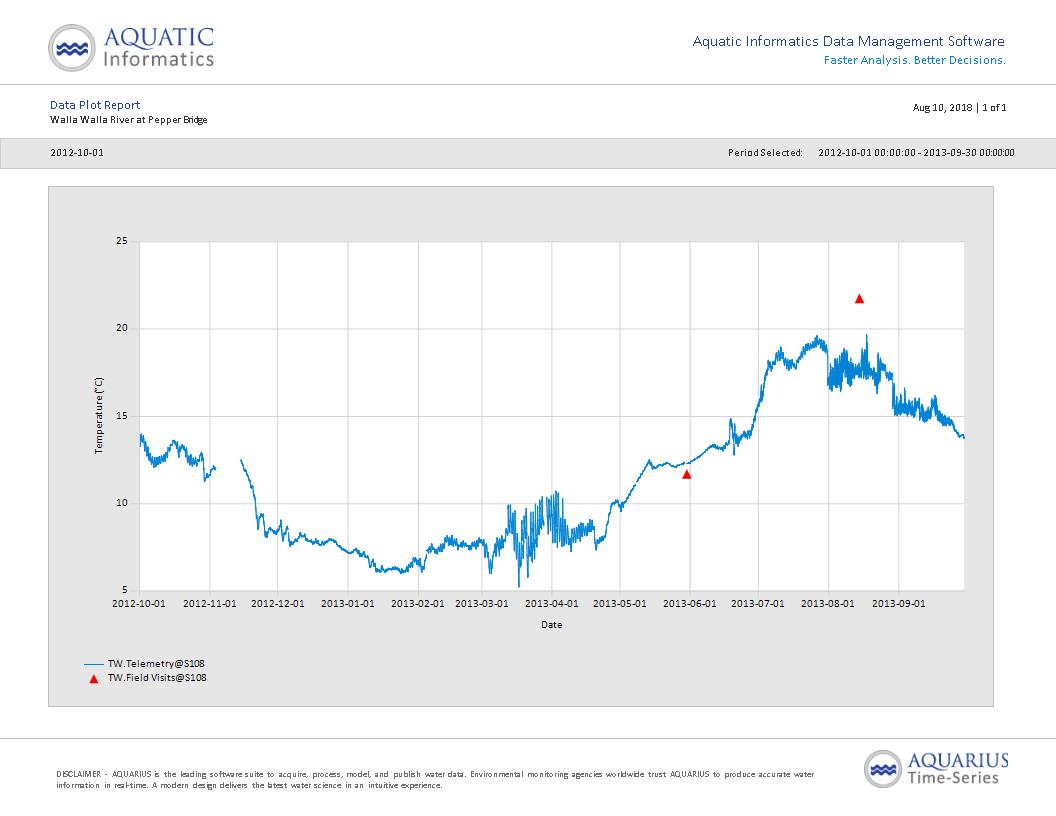Click the 2013-08-01 x-axis tick label

point(828,604)
